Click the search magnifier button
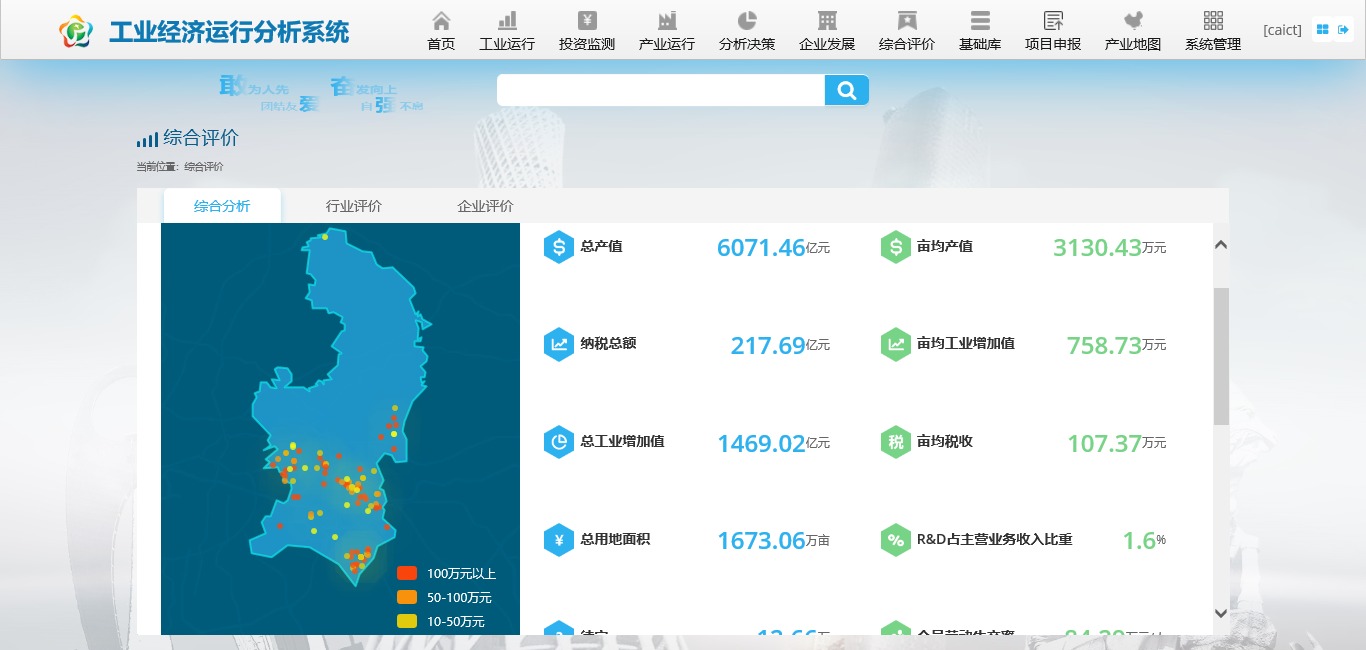1366x650 pixels. (847, 90)
